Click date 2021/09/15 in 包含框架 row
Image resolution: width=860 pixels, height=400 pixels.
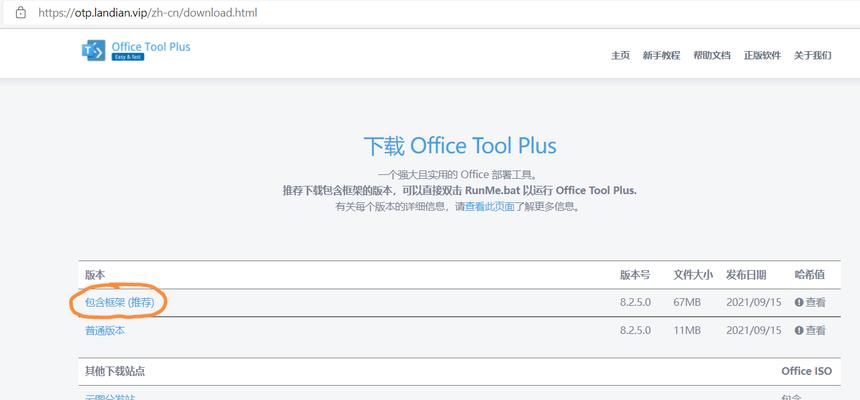tap(754, 302)
